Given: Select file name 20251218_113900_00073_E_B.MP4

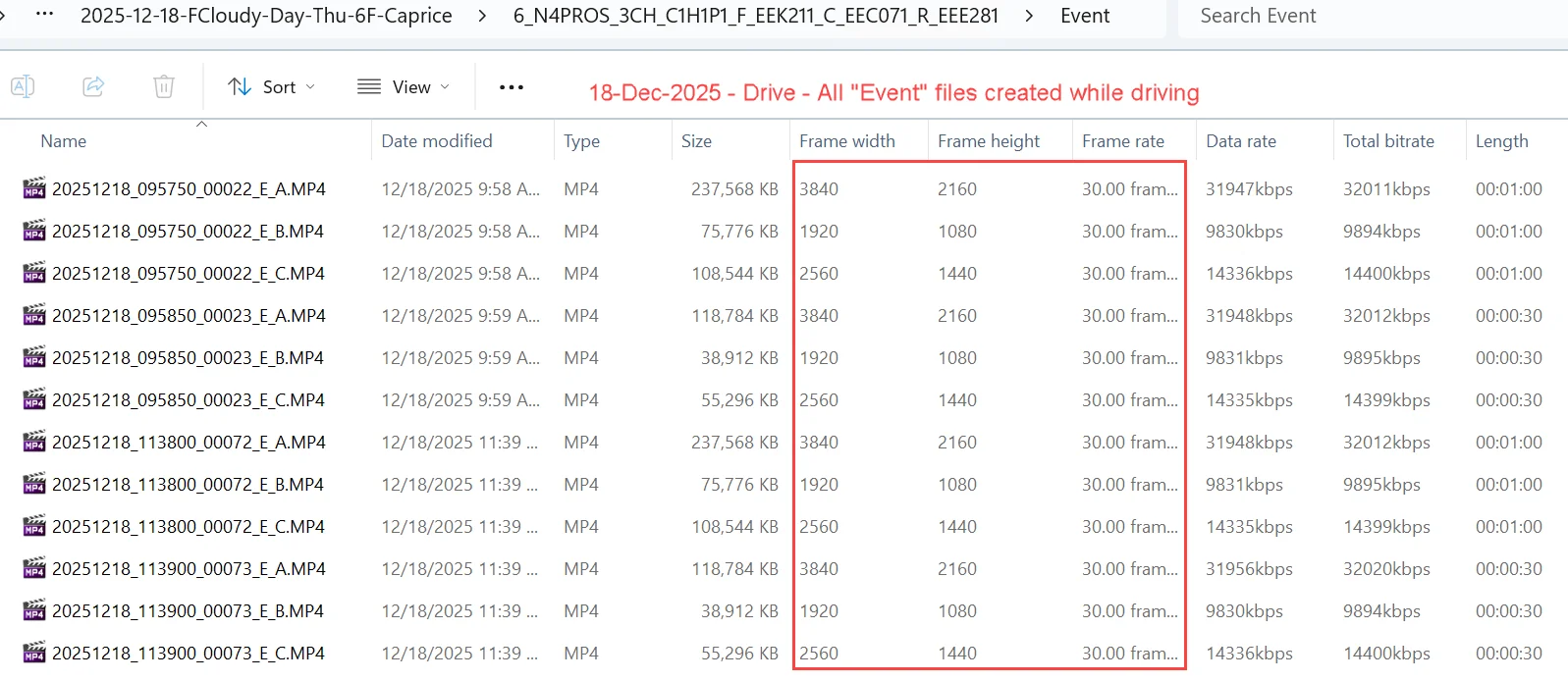Looking at the screenshot, I should 189,611.
